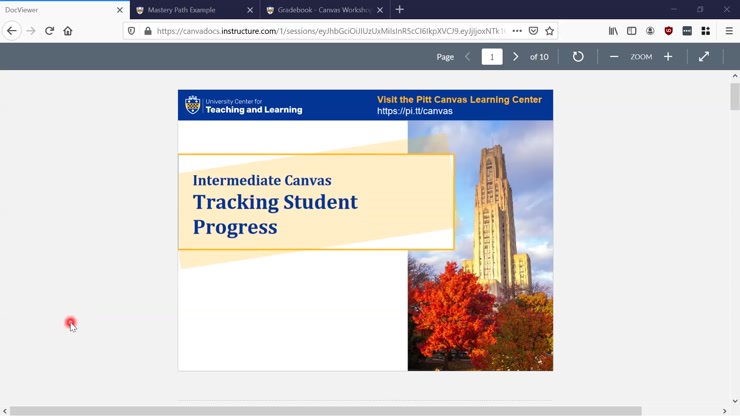The image size is (740, 416).
Task: Click the scroll down arrow
Action: [735, 401]
